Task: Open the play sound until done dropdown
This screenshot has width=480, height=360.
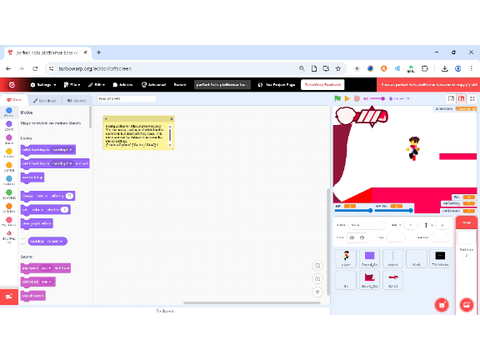Action: 45,268
